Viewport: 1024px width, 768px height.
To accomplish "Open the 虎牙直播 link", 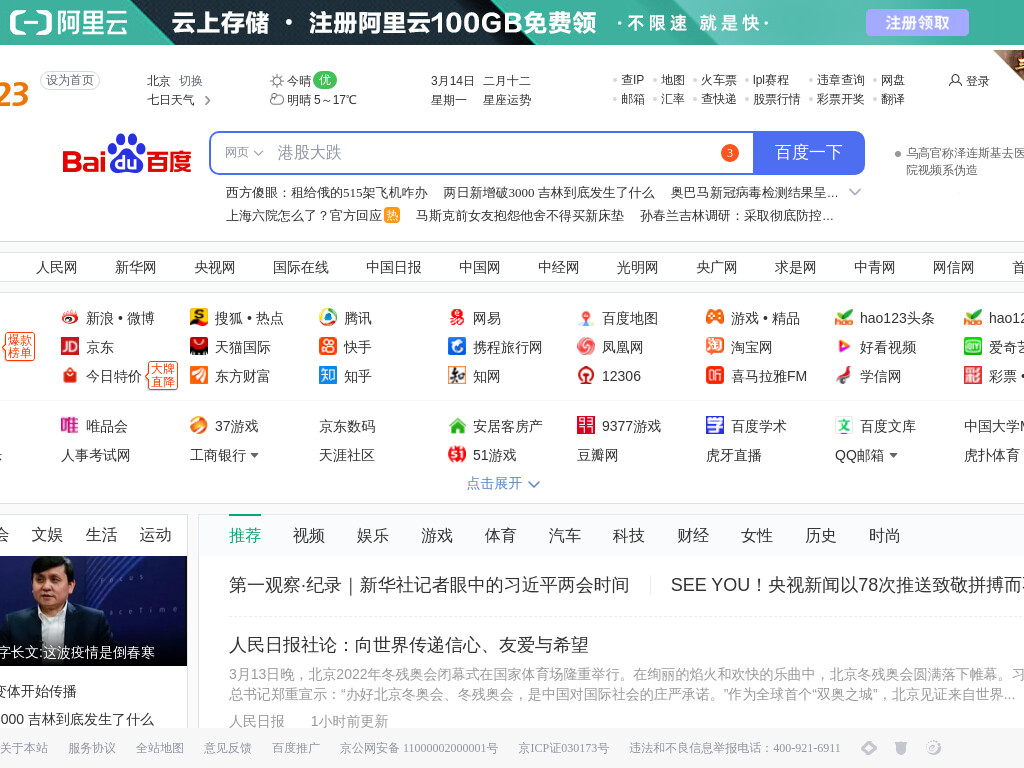I will click(733, 455).
